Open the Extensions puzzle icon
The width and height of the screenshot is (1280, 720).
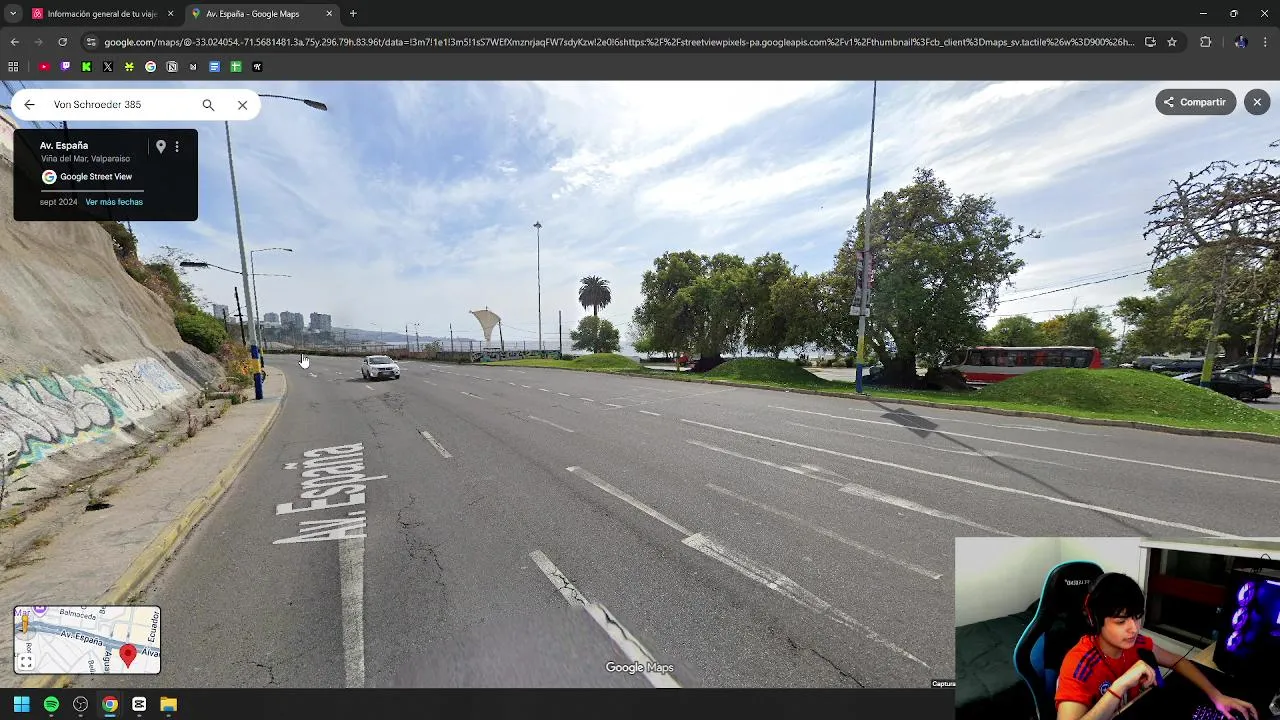pos(1205,42)
